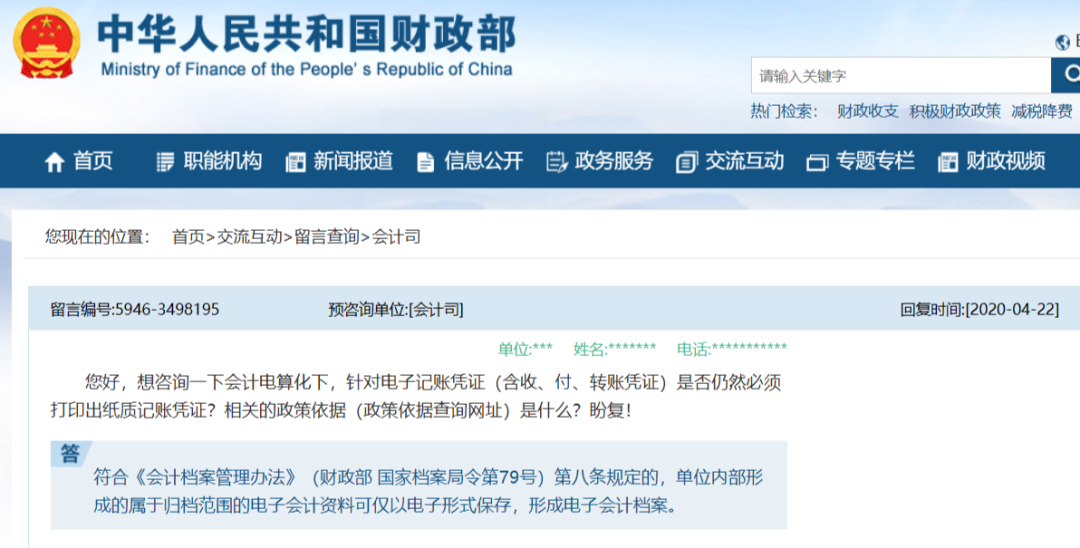Viewport: 1080px width, 548px height.
Task: Click the English title Ministry of Finance
Action: click(x=307, y=70)
